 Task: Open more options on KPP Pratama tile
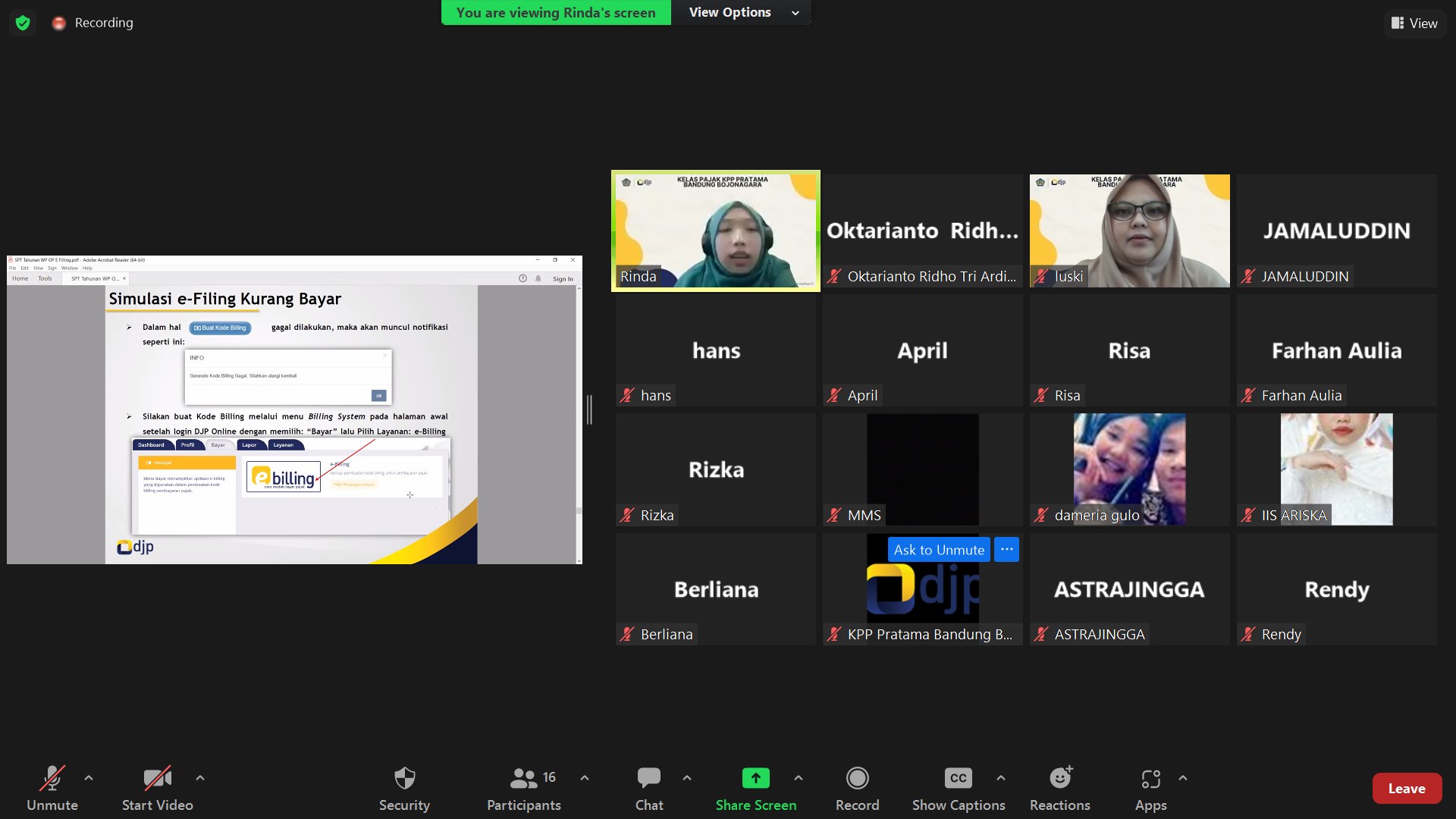click(1006, 550)
